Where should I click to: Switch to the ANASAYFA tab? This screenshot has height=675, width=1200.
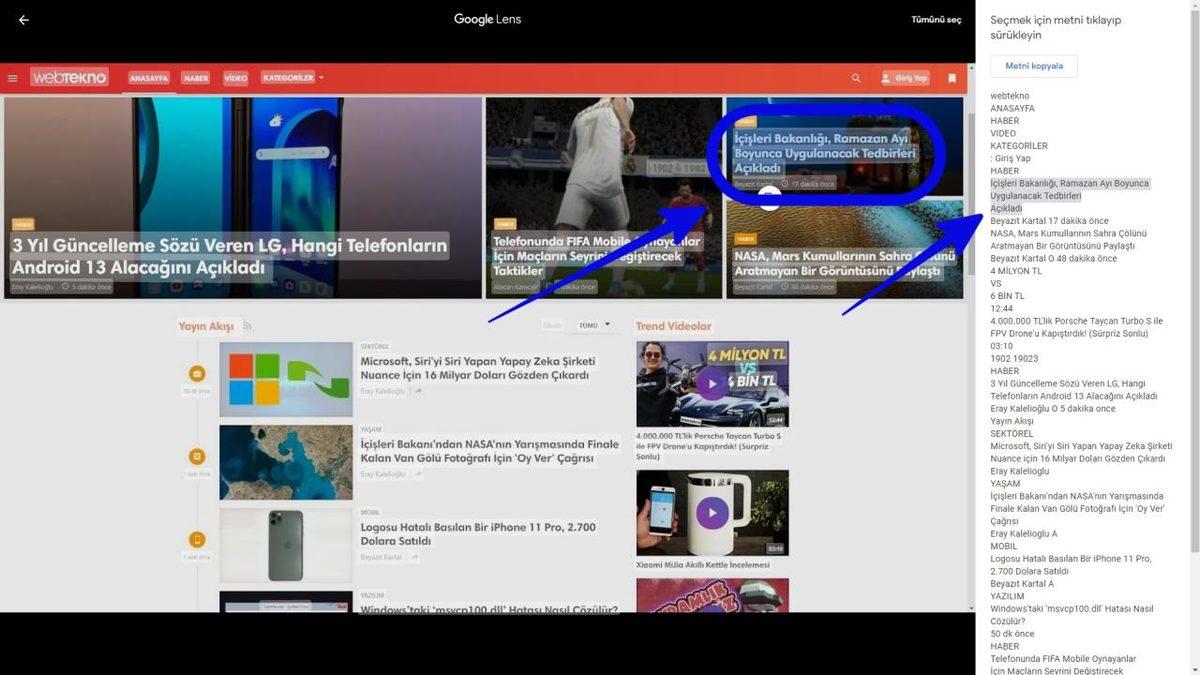coord(149,78)
